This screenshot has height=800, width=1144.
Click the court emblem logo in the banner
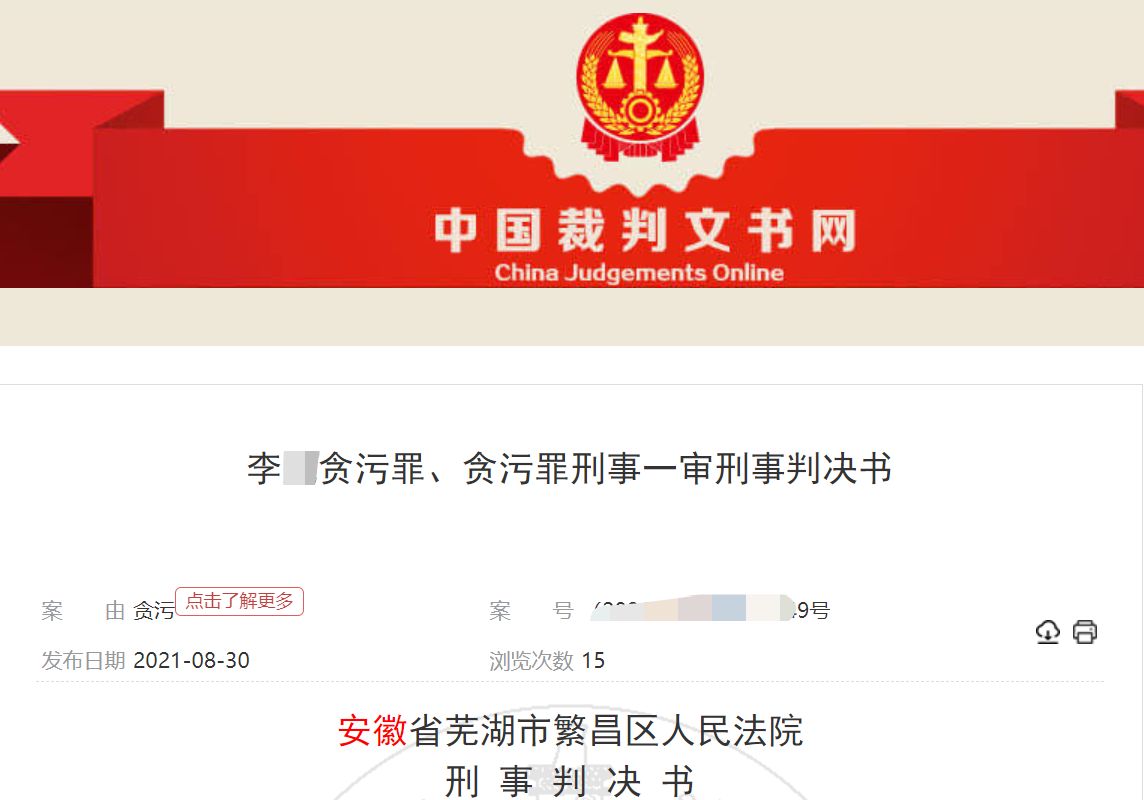pos(640,87)
